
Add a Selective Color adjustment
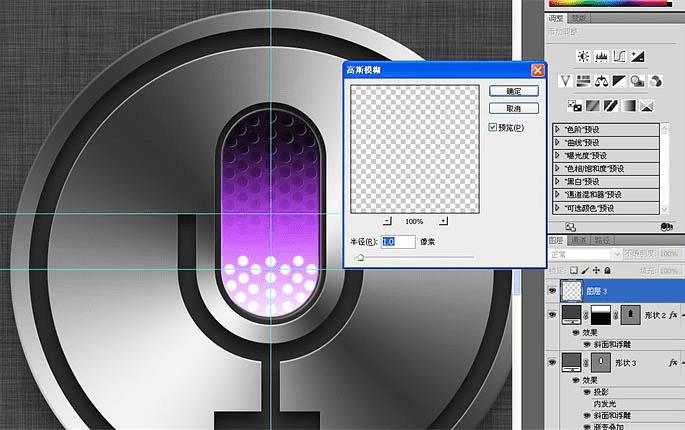click(647, 105)
